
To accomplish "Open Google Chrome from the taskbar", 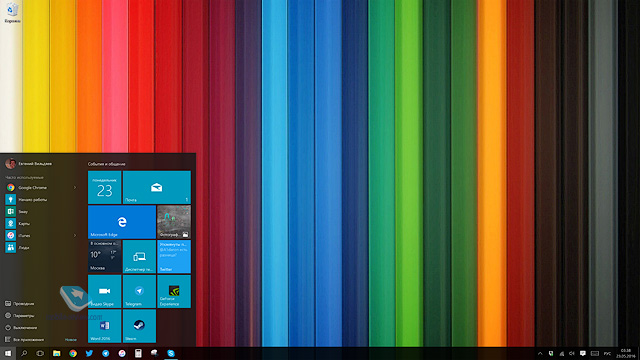I will (x=73, y=353).
